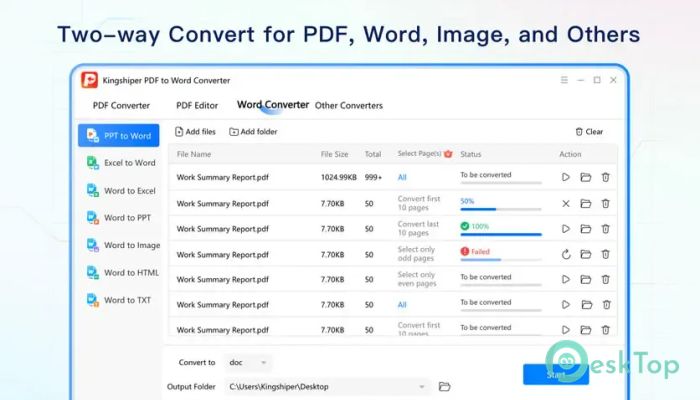Expand the Output Folder path dropdown
Image resolution: width=700 pixels, height=400 pixels.
(x=421, y=387)
